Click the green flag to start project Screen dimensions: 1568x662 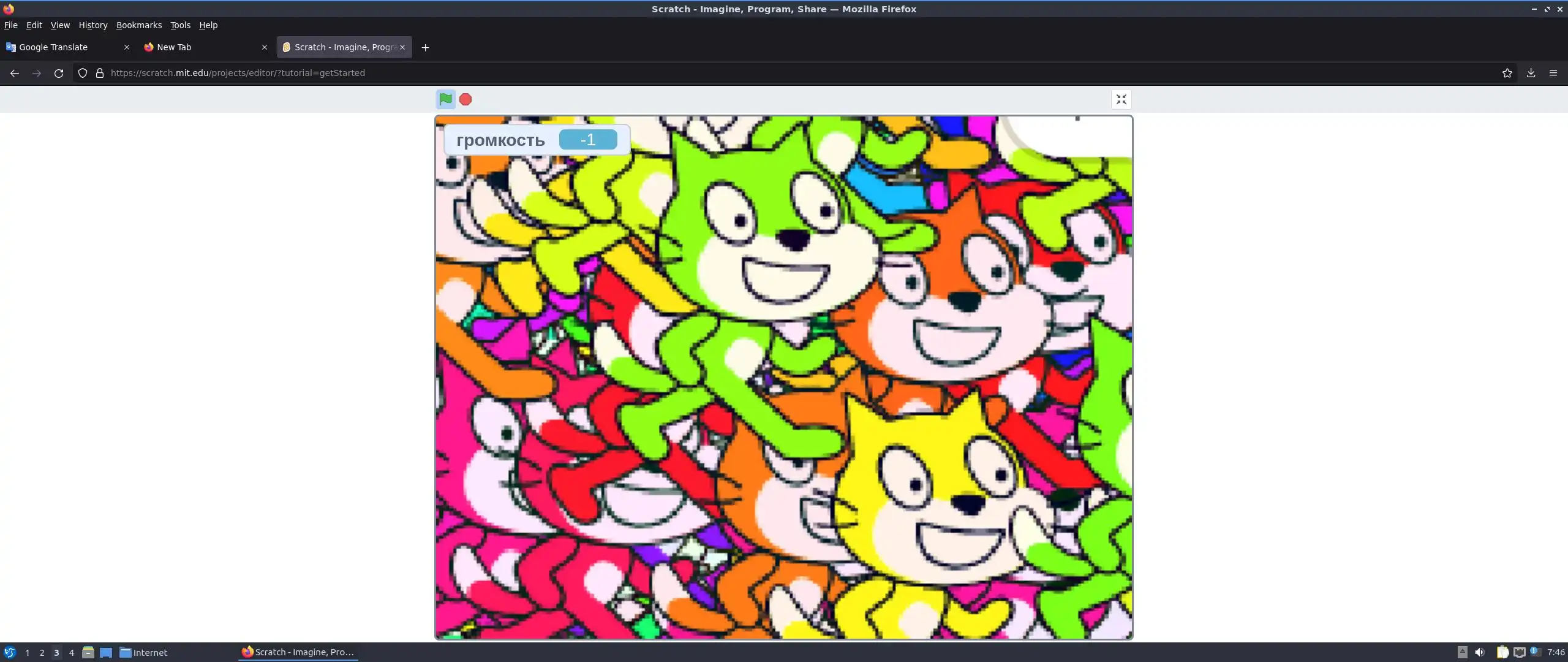(445, 99)
